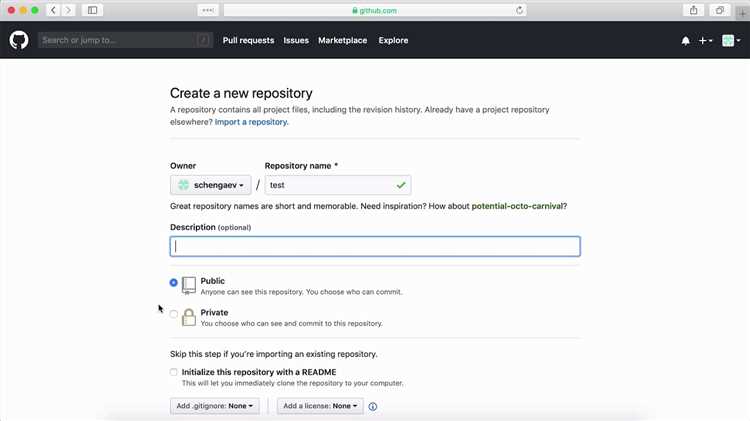
Task: Open the Add a license dropdown
Action: 320,406
